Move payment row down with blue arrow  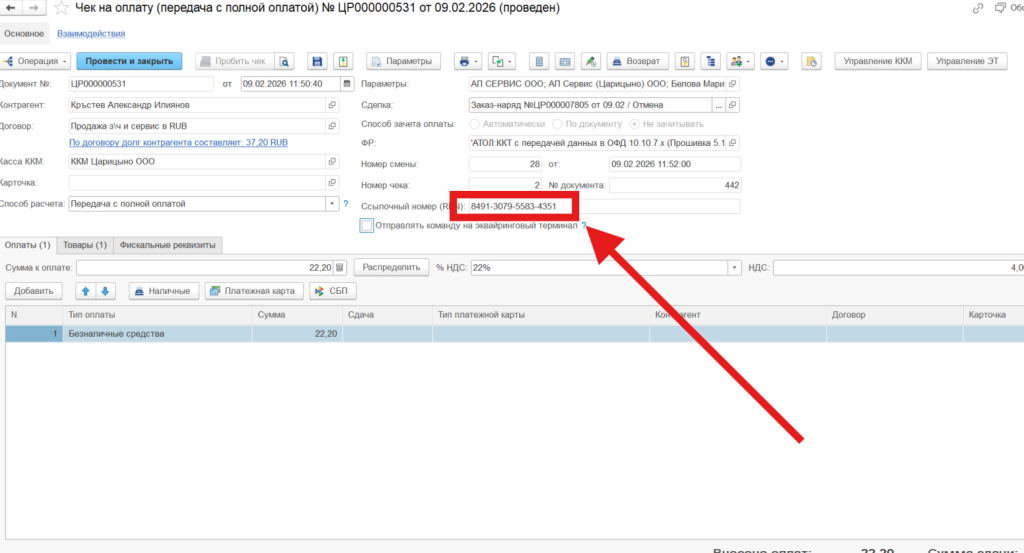click(105, 291)
